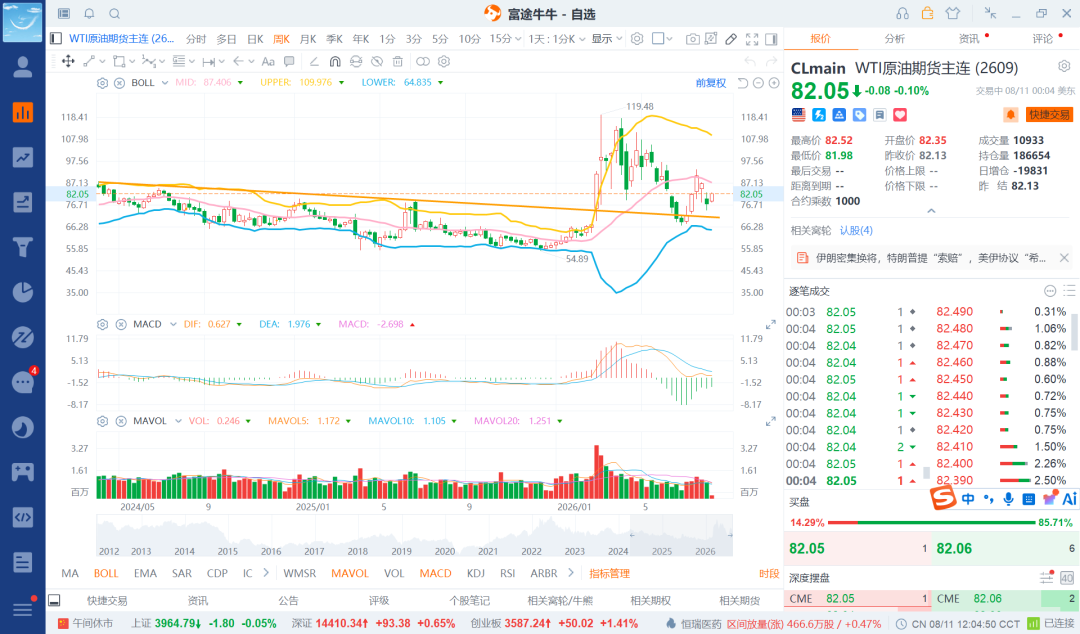Collapse the quote details with up chevron
This screenshot has height=634, width=1080.
(x=931, y=211)
